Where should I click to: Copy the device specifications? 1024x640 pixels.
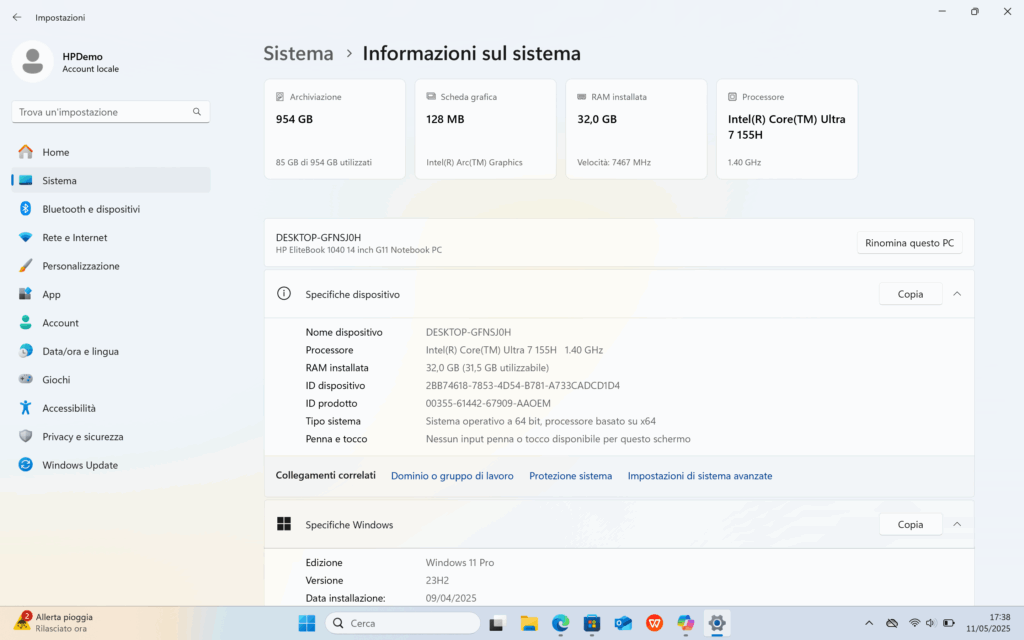pos(910,294)
